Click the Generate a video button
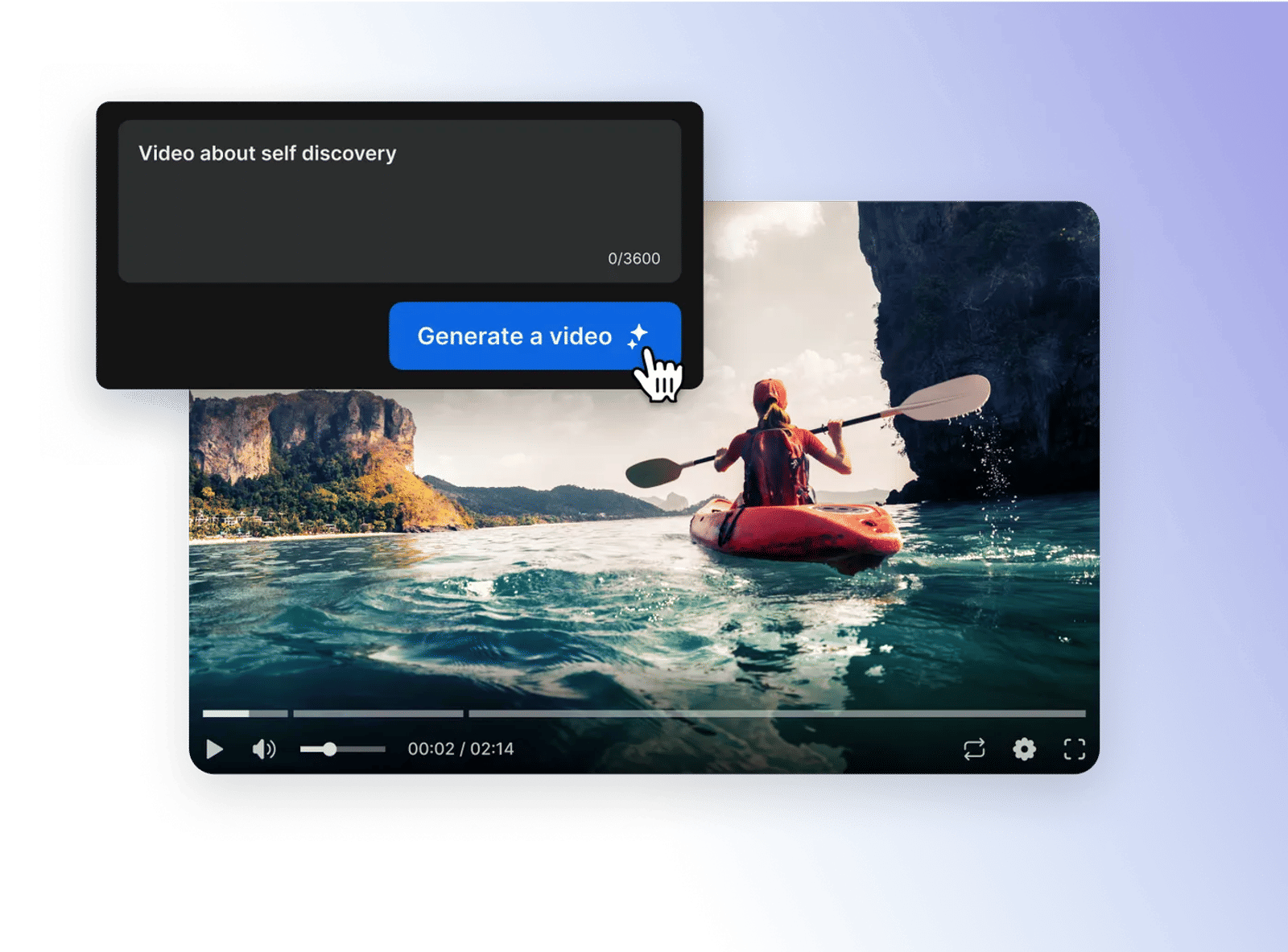The width and height of the screenshot is (1288, 952). (535, 336)
